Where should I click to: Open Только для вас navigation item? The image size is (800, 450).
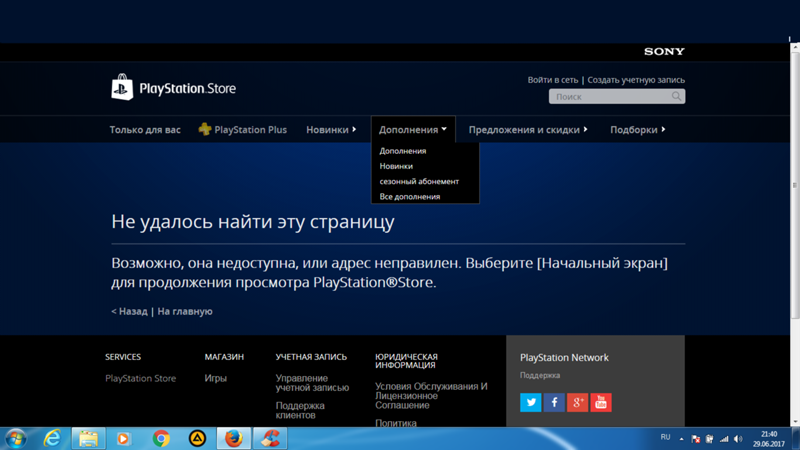tap(145, 130)
